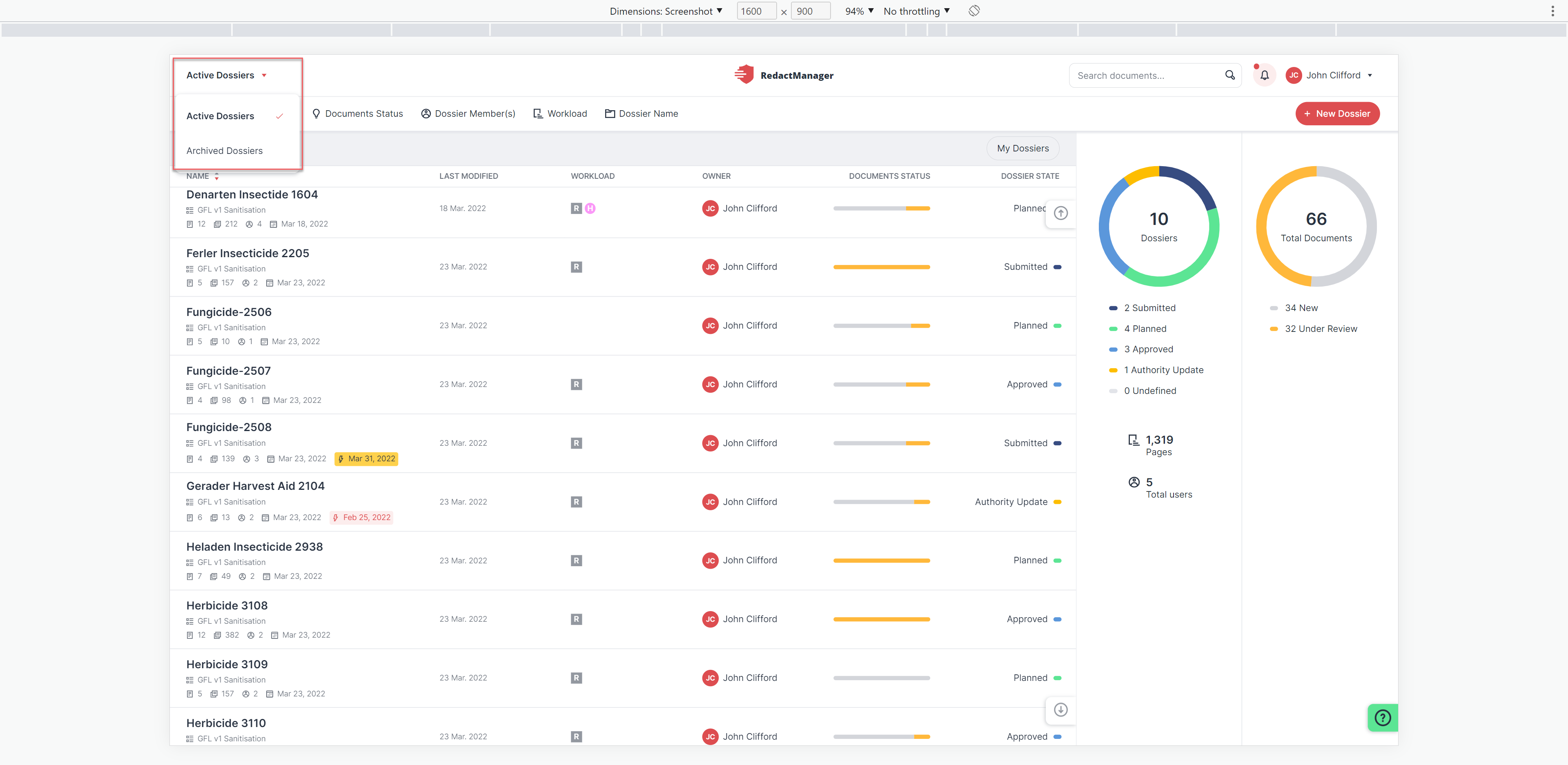The image size is (1568, 765).
Task: Click the OWNER column header
Action: coord(716,176)
